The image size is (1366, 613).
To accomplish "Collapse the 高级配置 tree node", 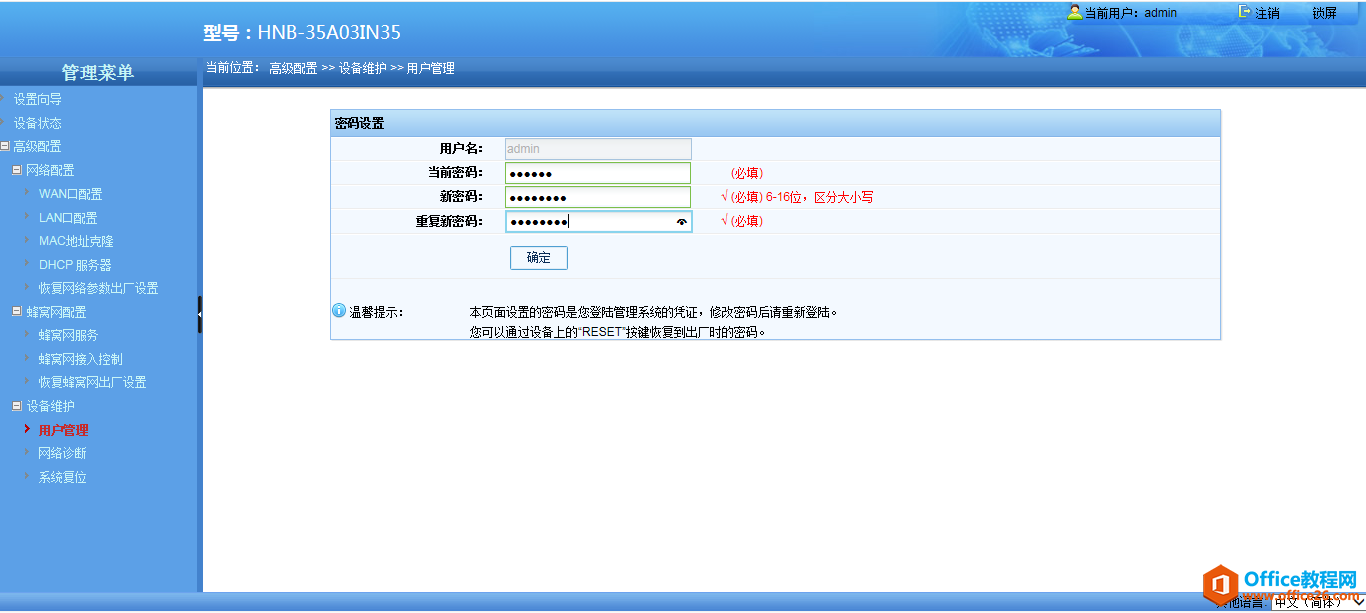I will point(5,146).
